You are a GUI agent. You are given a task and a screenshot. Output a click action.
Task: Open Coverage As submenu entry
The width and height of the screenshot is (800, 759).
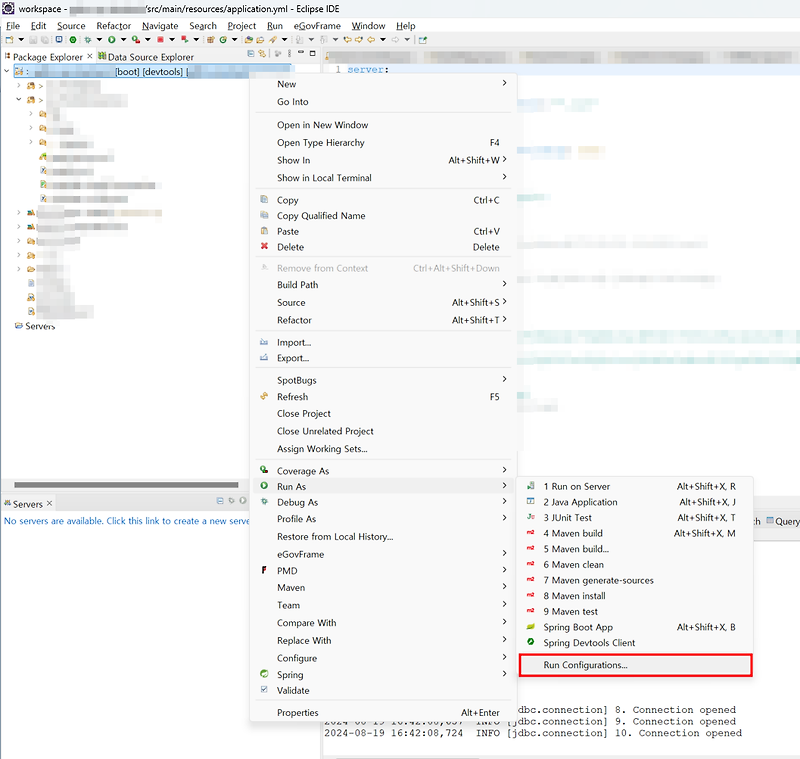point(383,470)
